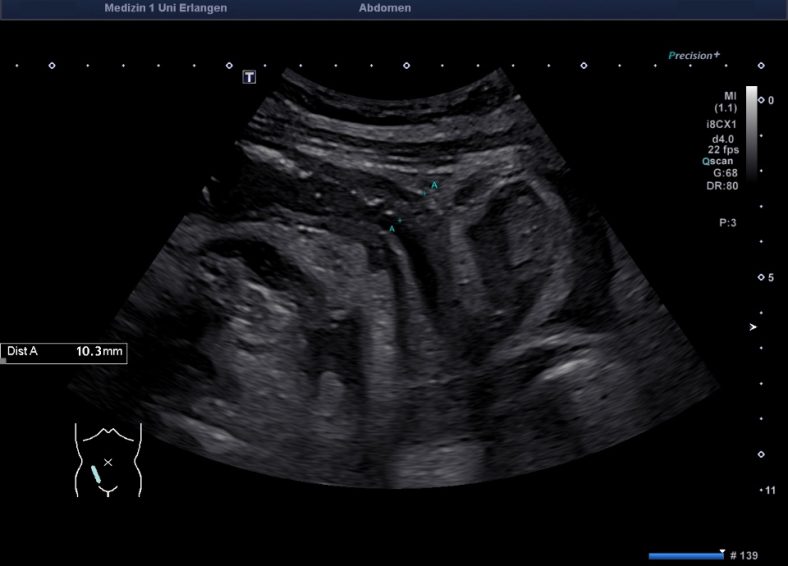Viewport: 788px width, 566px height.
Task: Click the Precision+ indicator
Action: tap(694, 56)
